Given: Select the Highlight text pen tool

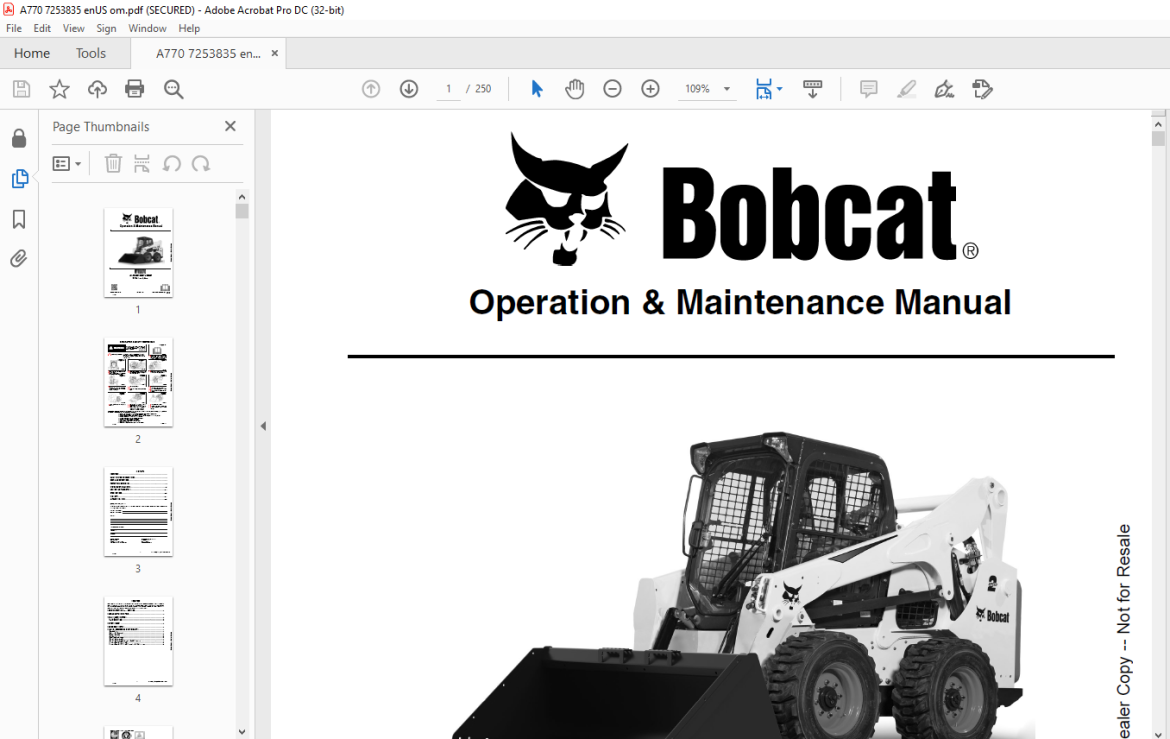Looking at the screenshot, I should click(907, 89).
